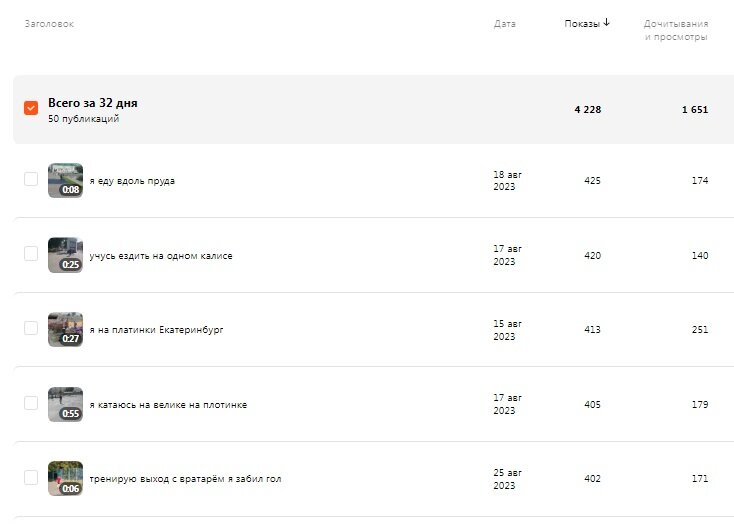
Task: Sort by the Дата column header
Action: 505,23
